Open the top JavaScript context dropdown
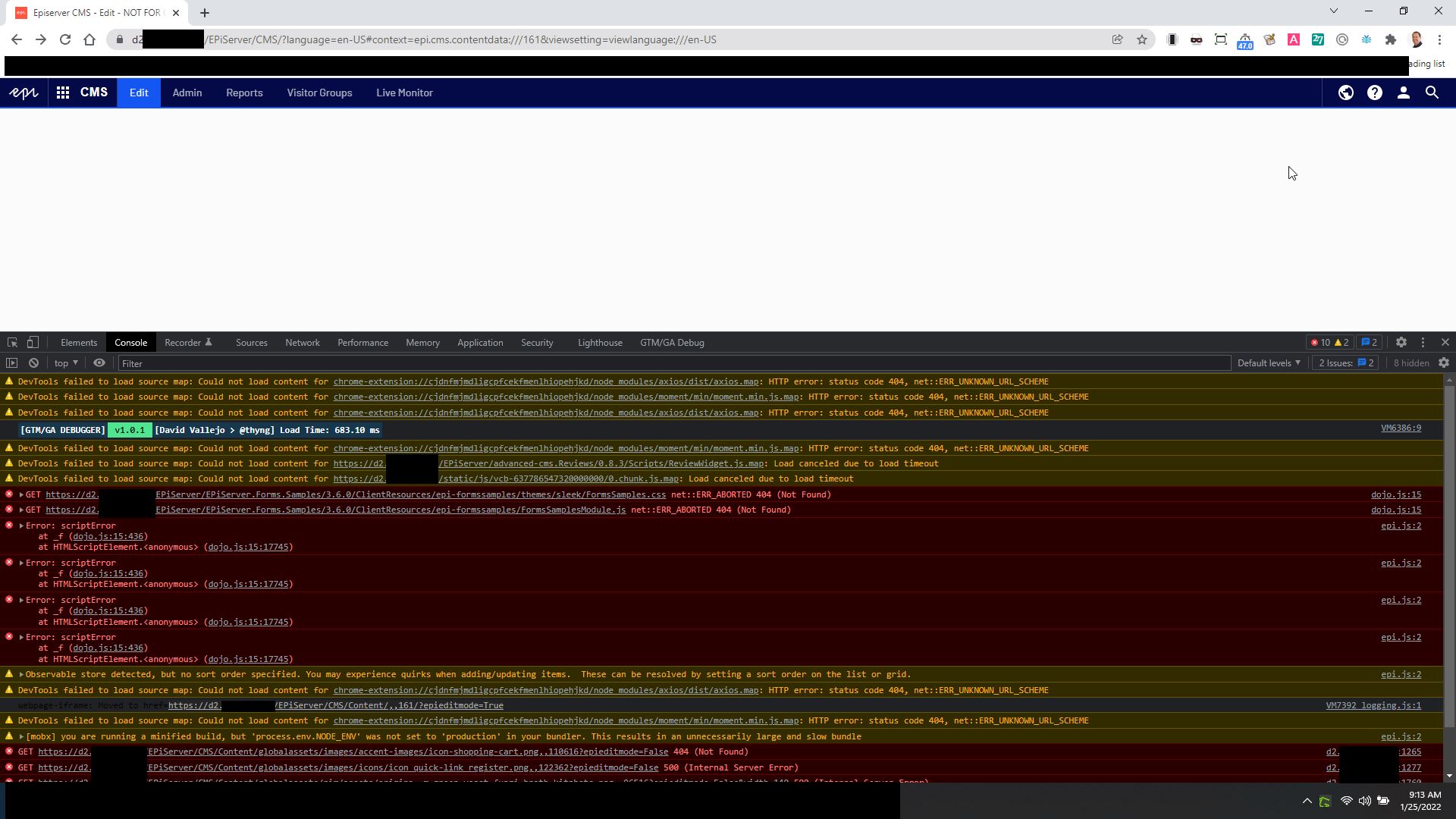Image resolution: width=1456 pixels, height=819 pixels. click(x=66, y=363)
